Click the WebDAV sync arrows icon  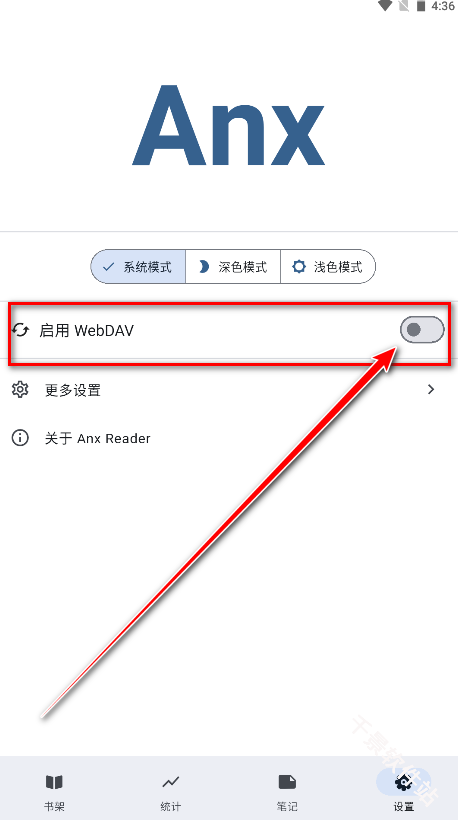click(20, 331)
